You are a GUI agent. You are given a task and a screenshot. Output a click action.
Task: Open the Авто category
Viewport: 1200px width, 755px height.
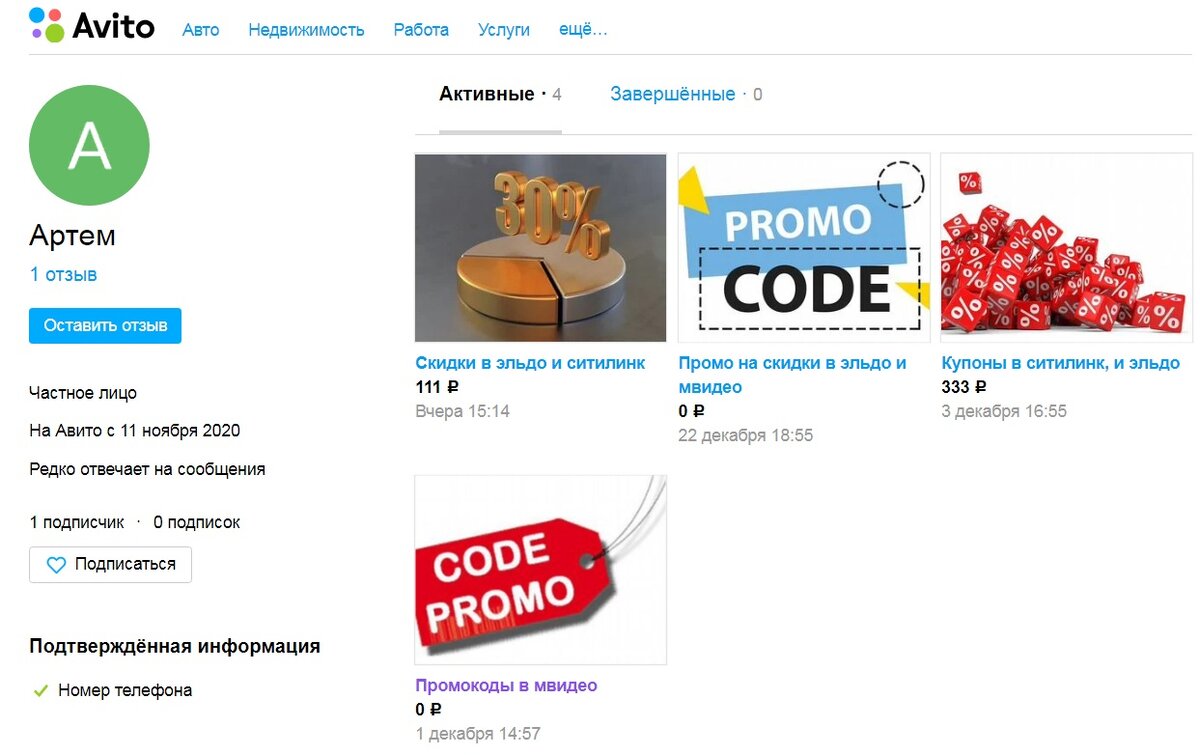click(x=201, y=30)
